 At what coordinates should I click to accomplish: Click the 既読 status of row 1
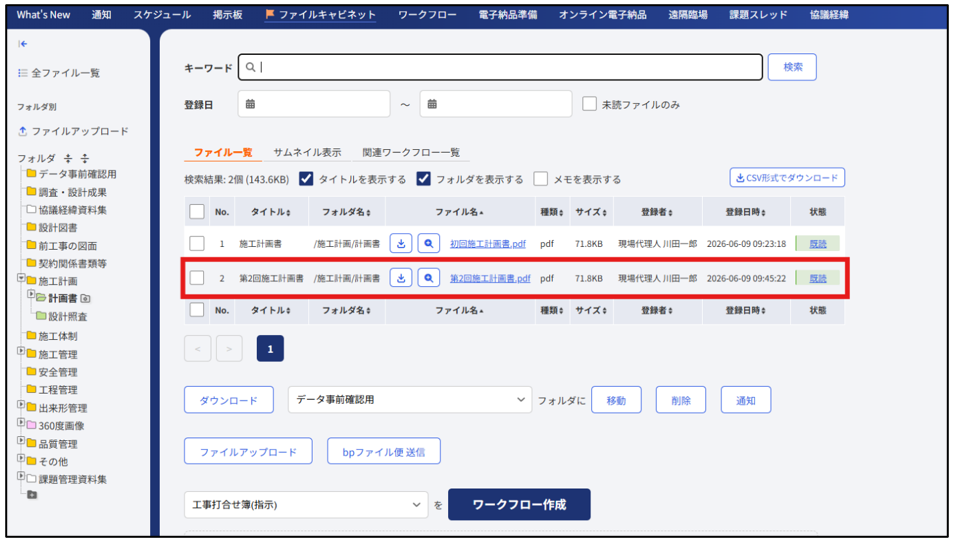[x=818, y=244]
